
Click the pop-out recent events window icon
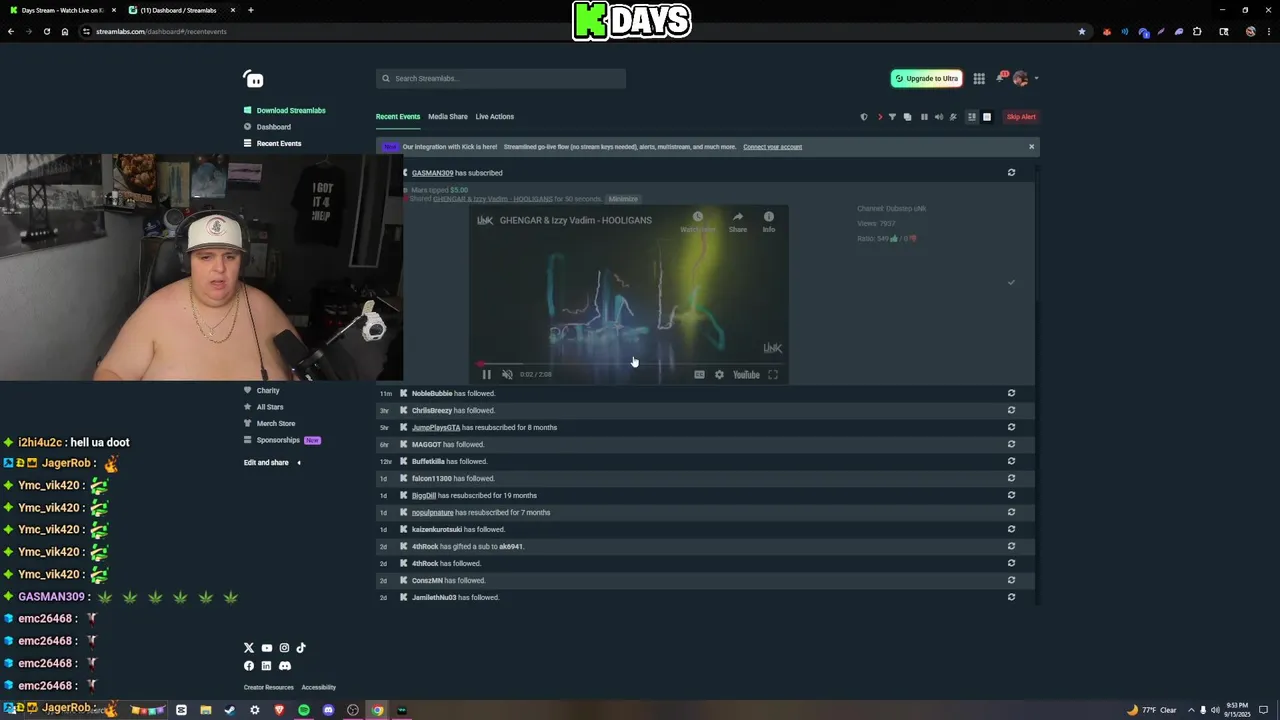[908, 117]
